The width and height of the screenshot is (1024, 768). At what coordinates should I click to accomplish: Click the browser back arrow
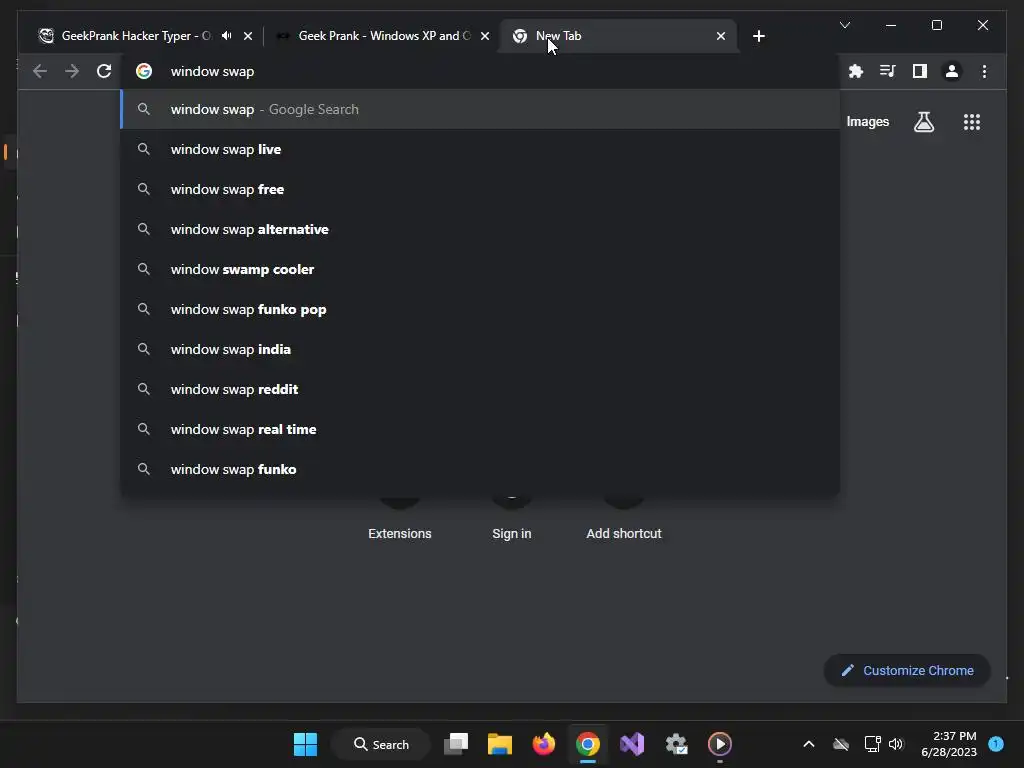pos(40,71)
